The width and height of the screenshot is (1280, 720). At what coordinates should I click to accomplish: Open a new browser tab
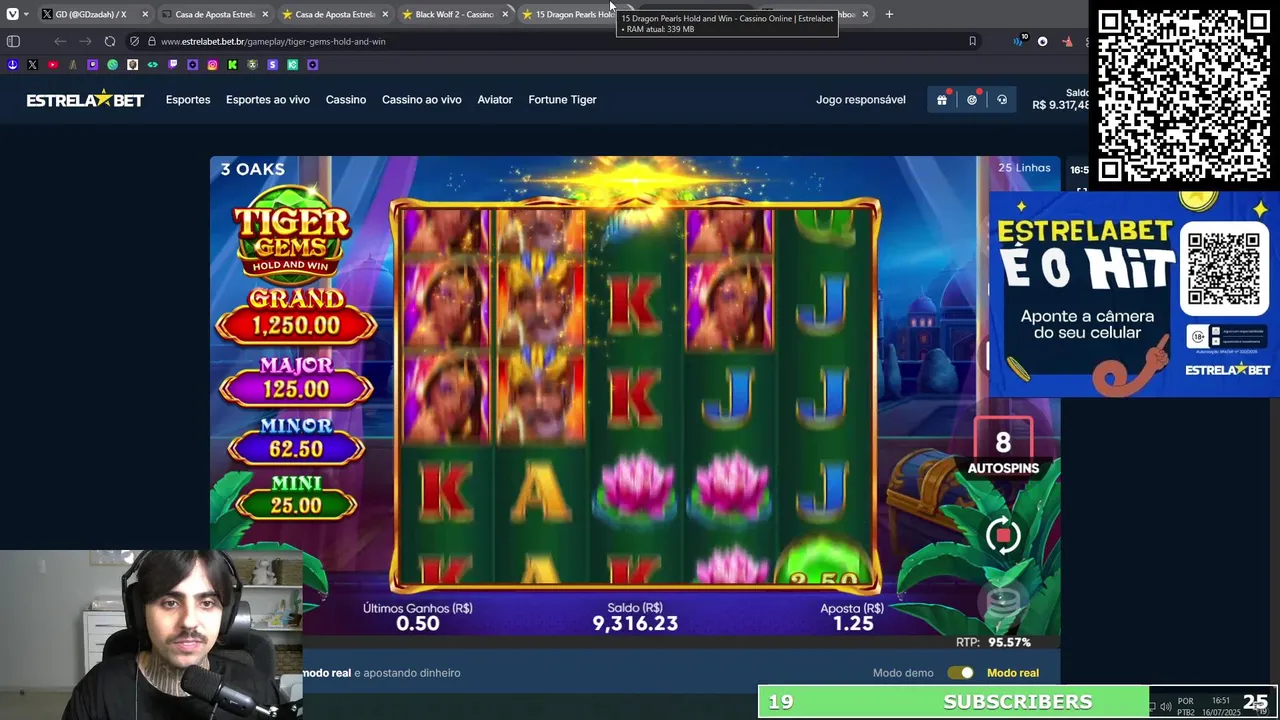click(889, 14)
